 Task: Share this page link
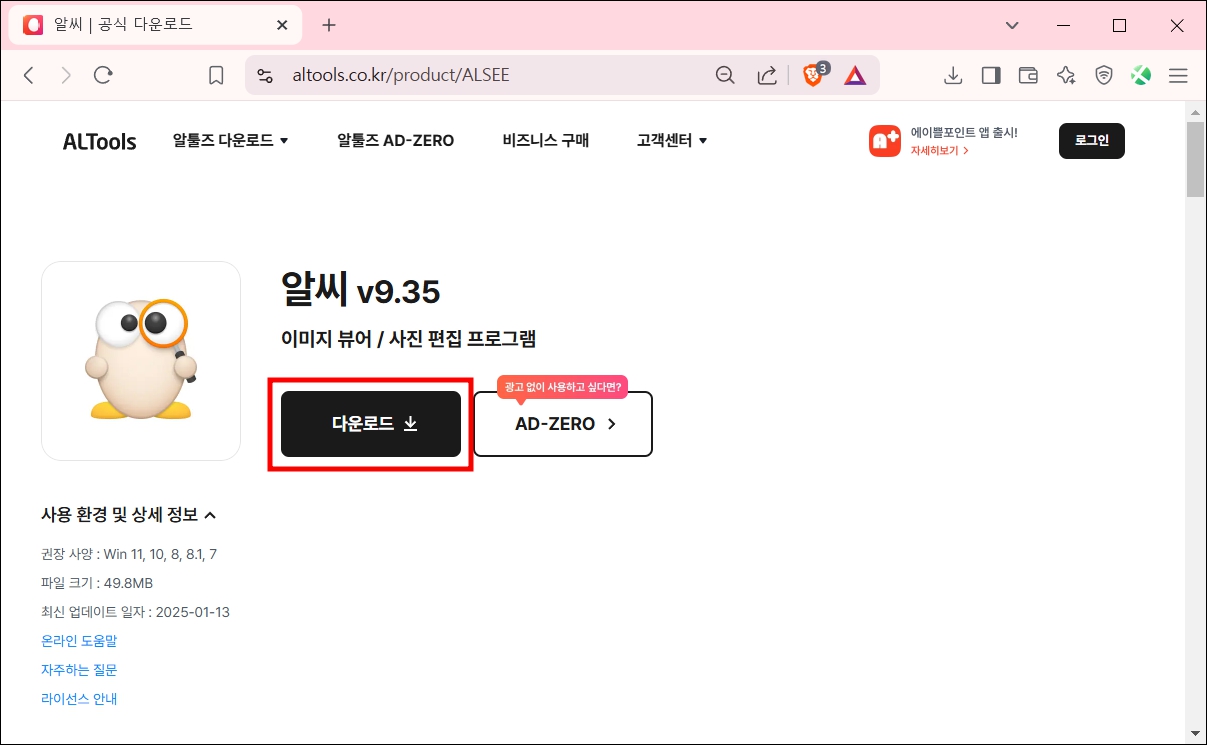pos(767,75)
